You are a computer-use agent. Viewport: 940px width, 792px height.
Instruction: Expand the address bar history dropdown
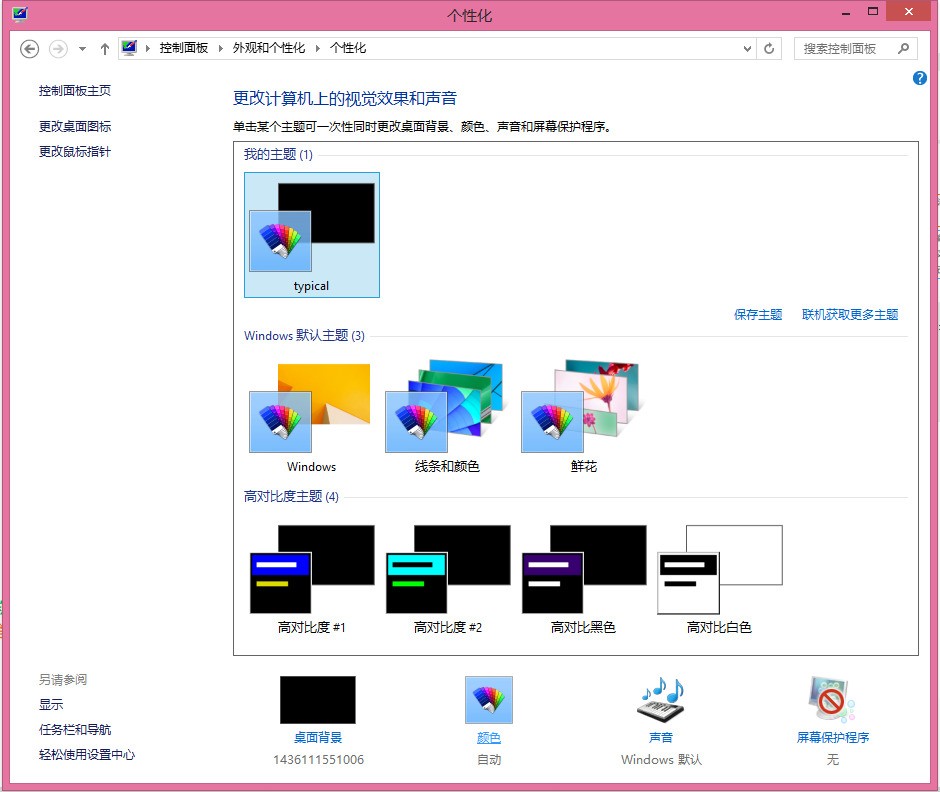pyautogui.click(x=748, y=48)
